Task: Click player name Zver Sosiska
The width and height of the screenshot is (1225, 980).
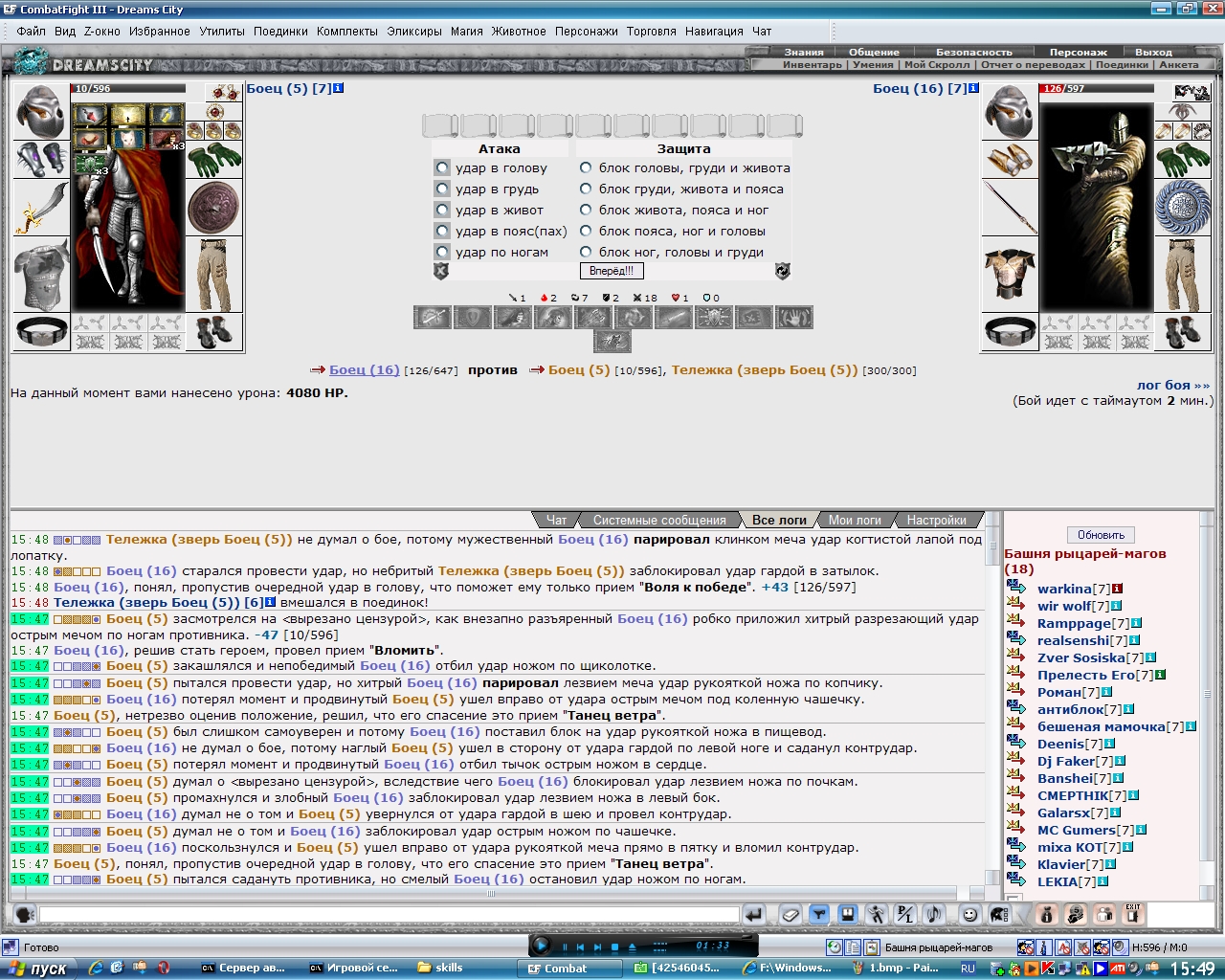Action: [x=1081, y=657]
